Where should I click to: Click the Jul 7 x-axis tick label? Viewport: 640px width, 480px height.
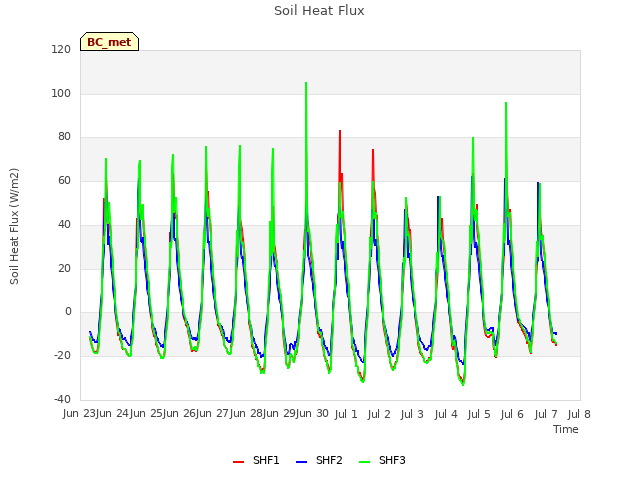[x=546, y=414]
